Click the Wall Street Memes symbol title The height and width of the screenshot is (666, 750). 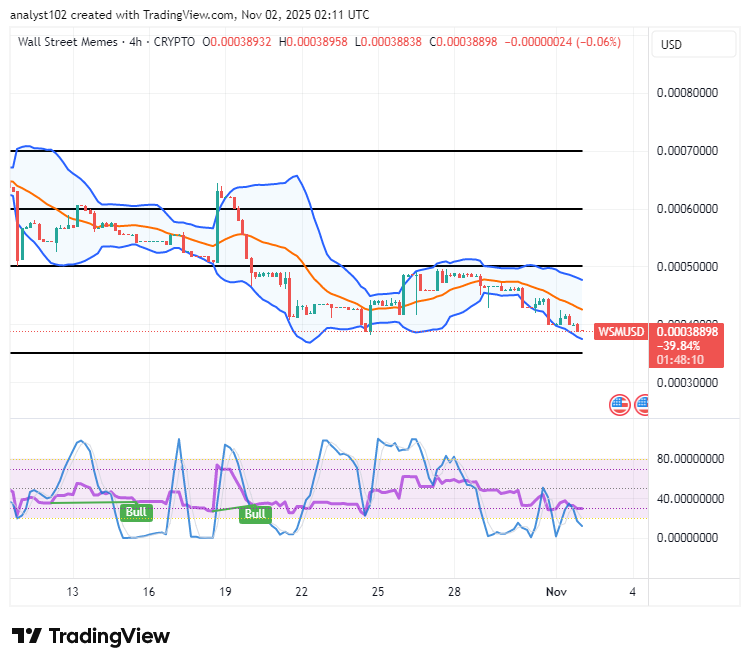point(67,42)
